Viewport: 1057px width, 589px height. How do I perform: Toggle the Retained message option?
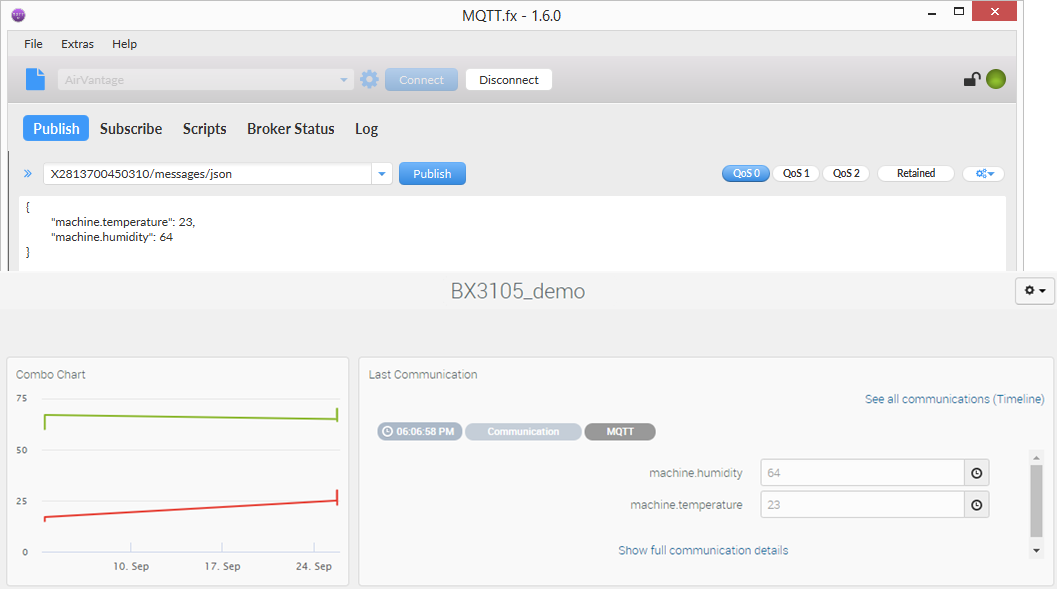click(915, 173)
